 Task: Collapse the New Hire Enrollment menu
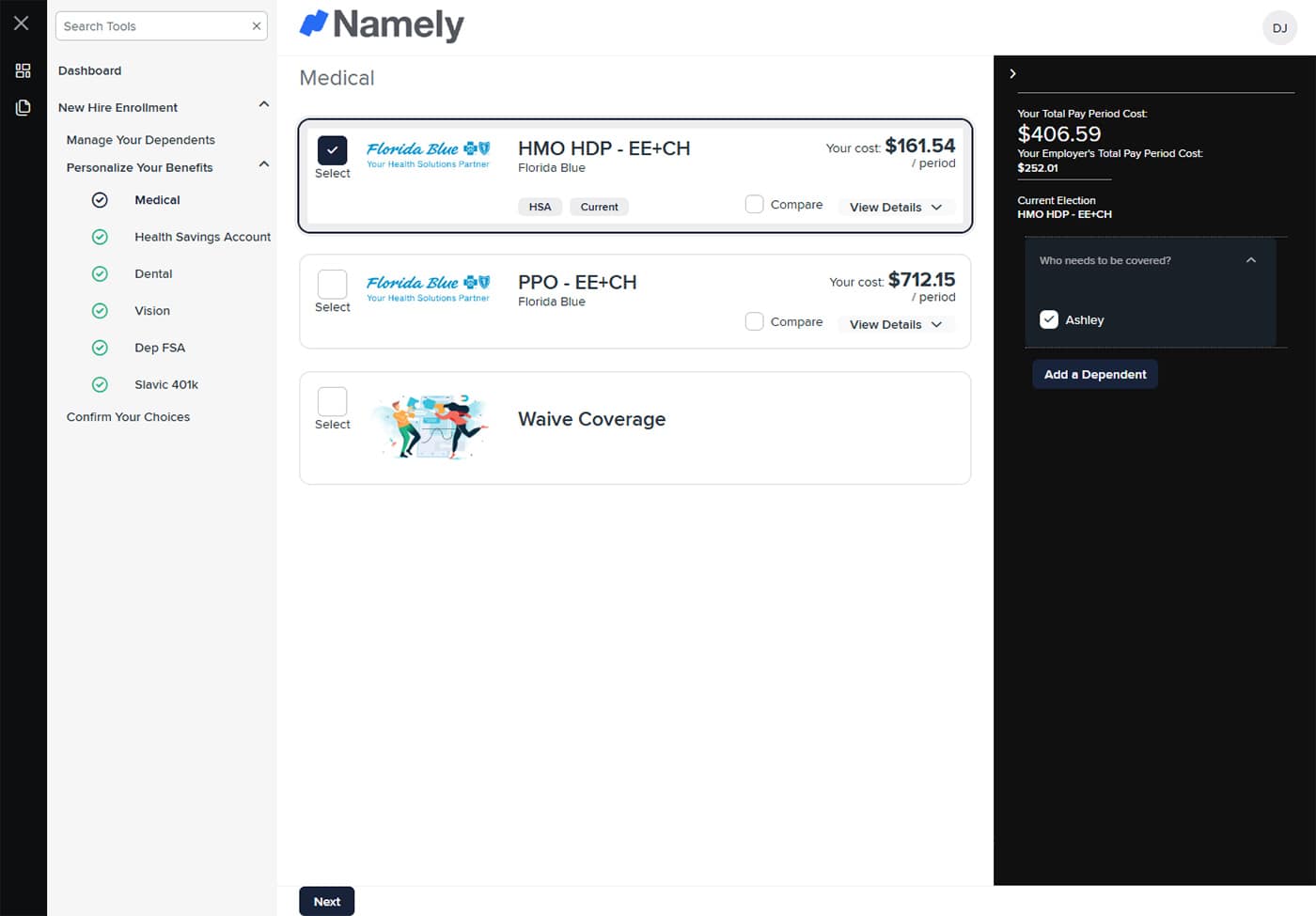(x=264, y=105)
